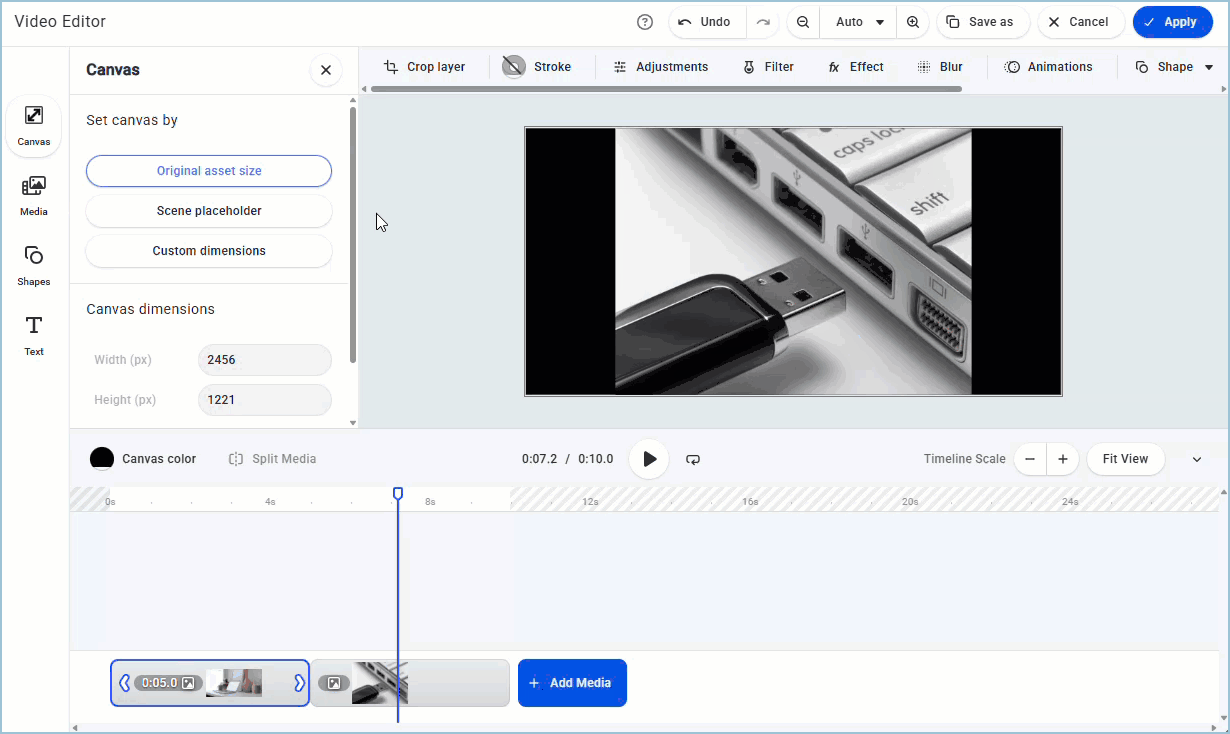The image size is (1230, 734).
Task: Collapse the timeline with chevron arrow
Action: [x=1197, y=460]
